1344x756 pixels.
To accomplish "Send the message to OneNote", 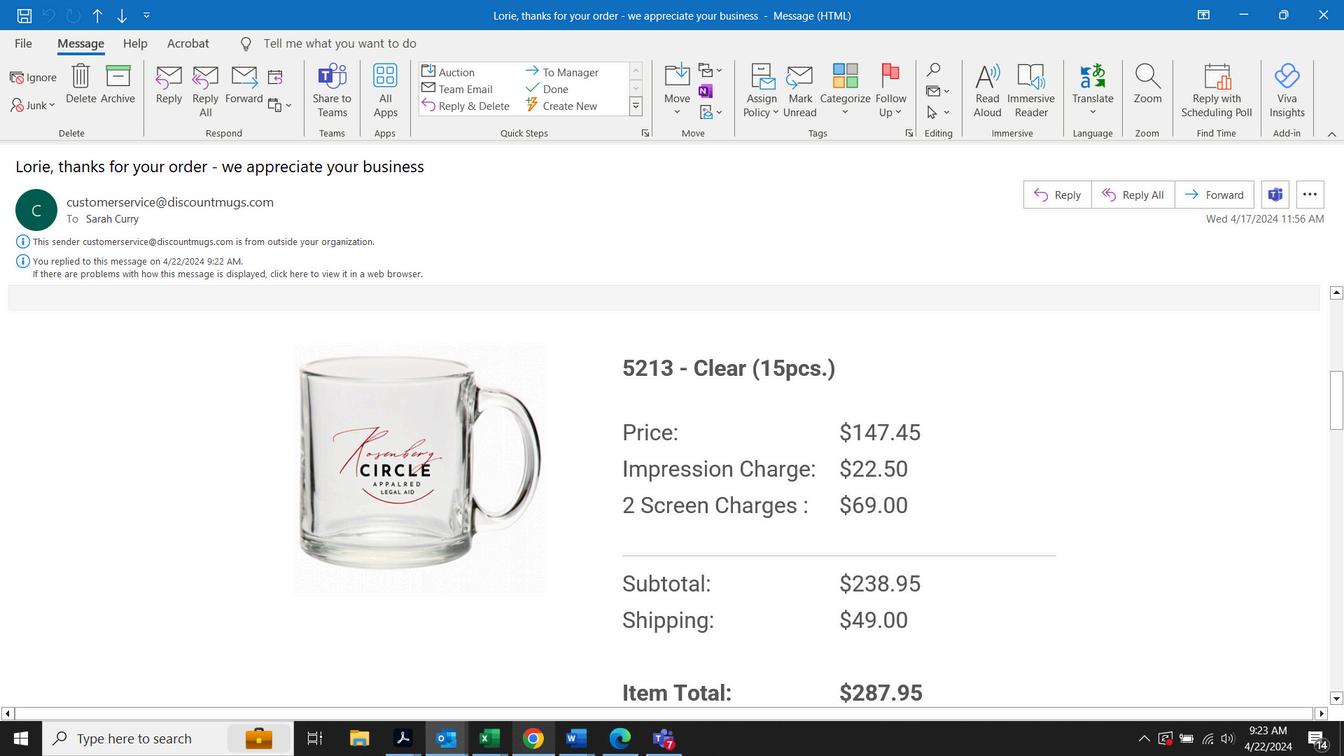I will tap(706, 91).
